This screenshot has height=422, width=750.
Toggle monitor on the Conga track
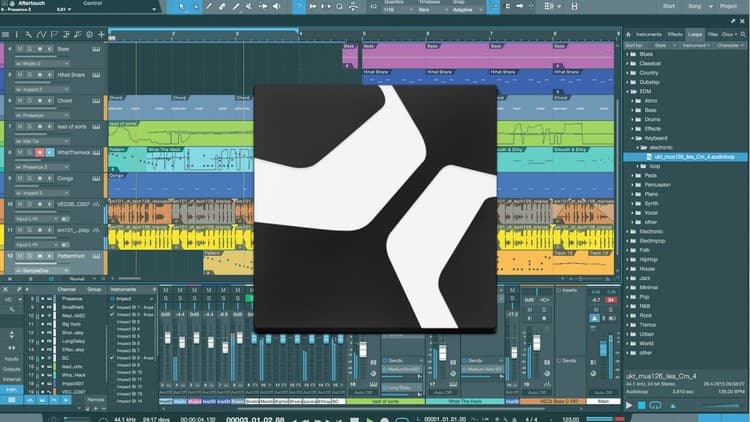pyautogui.click(x=50, y=178)
